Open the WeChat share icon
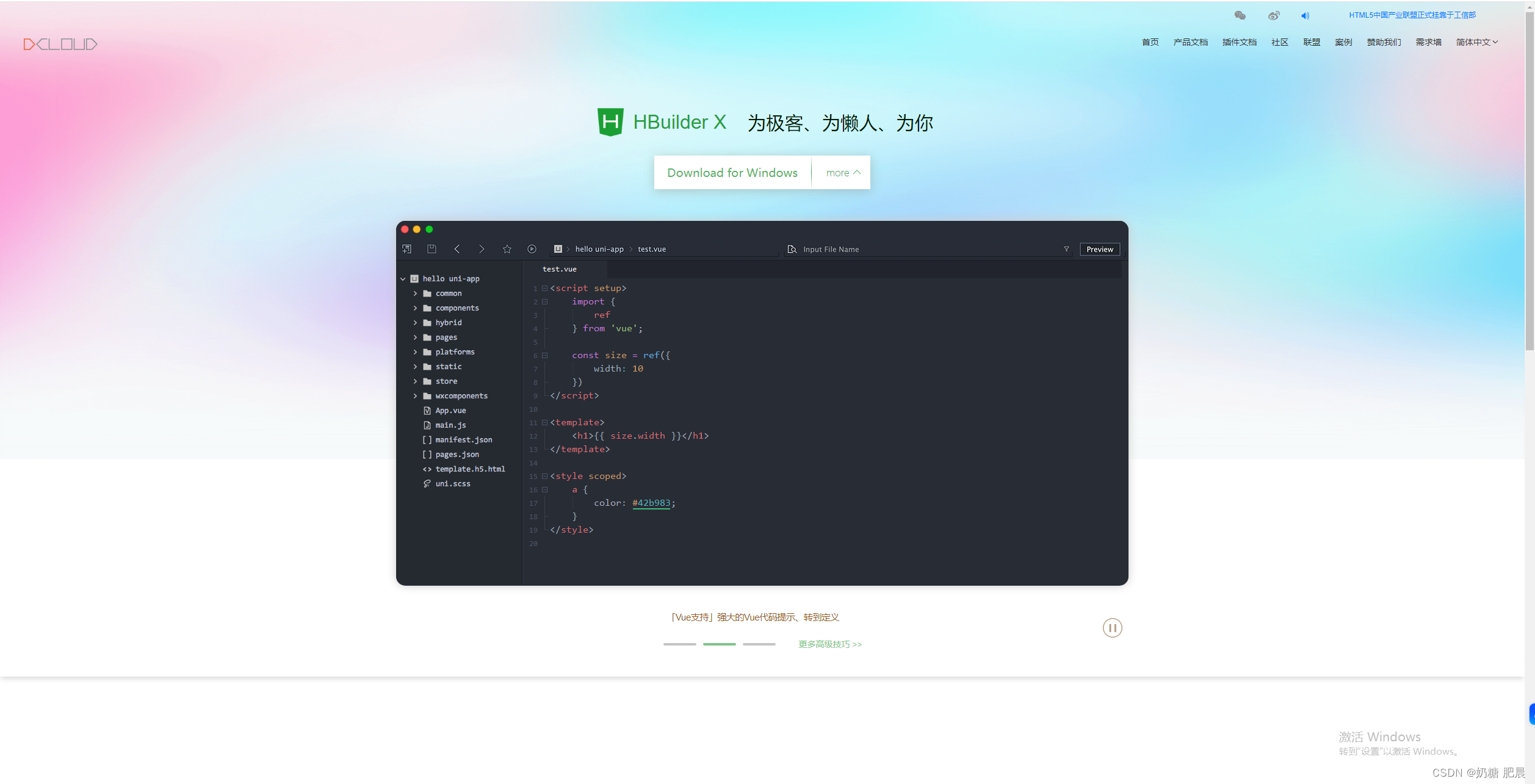 coord(1240,15)
